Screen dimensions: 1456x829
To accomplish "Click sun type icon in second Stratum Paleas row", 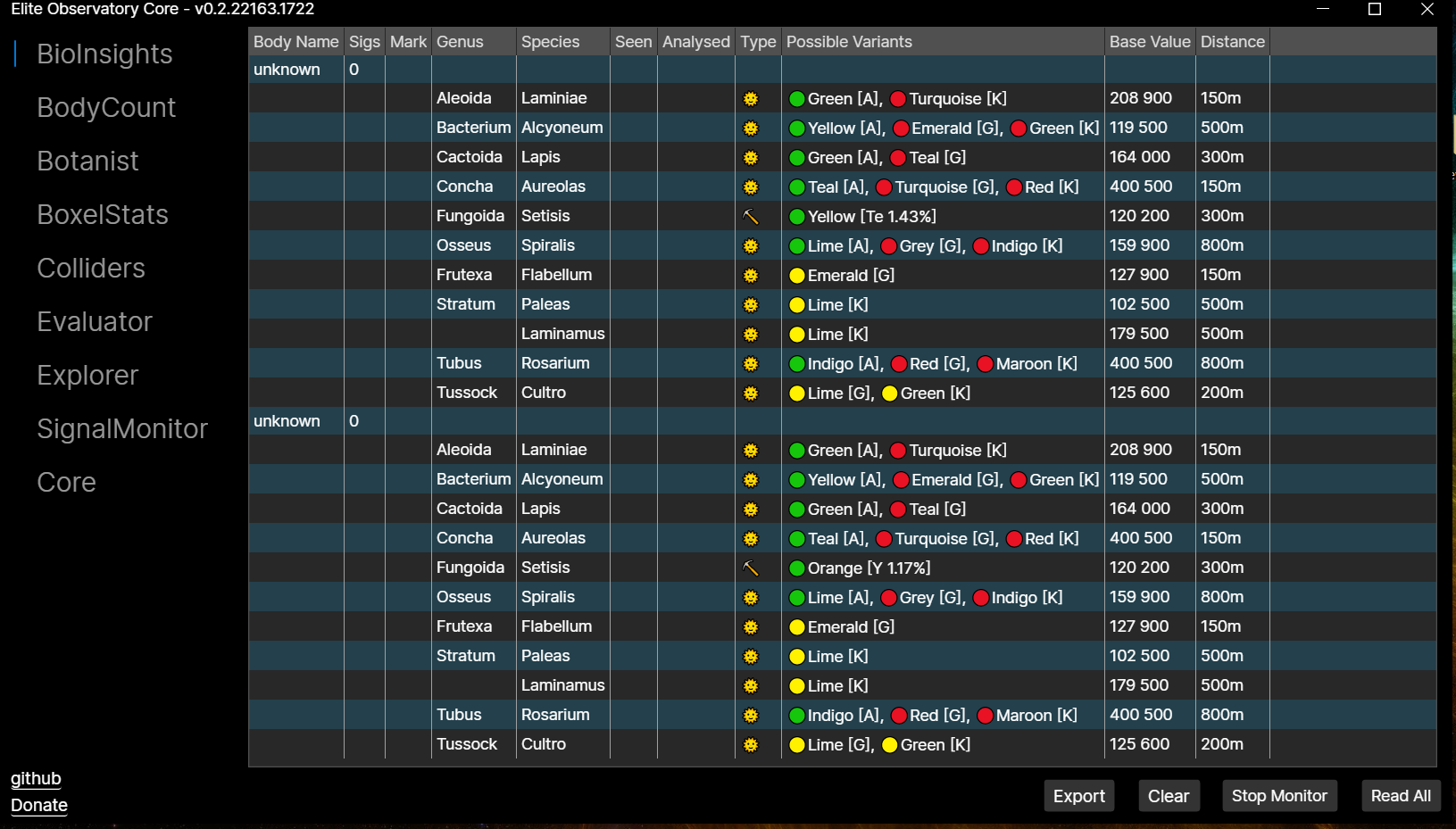I will coord(751,657).
